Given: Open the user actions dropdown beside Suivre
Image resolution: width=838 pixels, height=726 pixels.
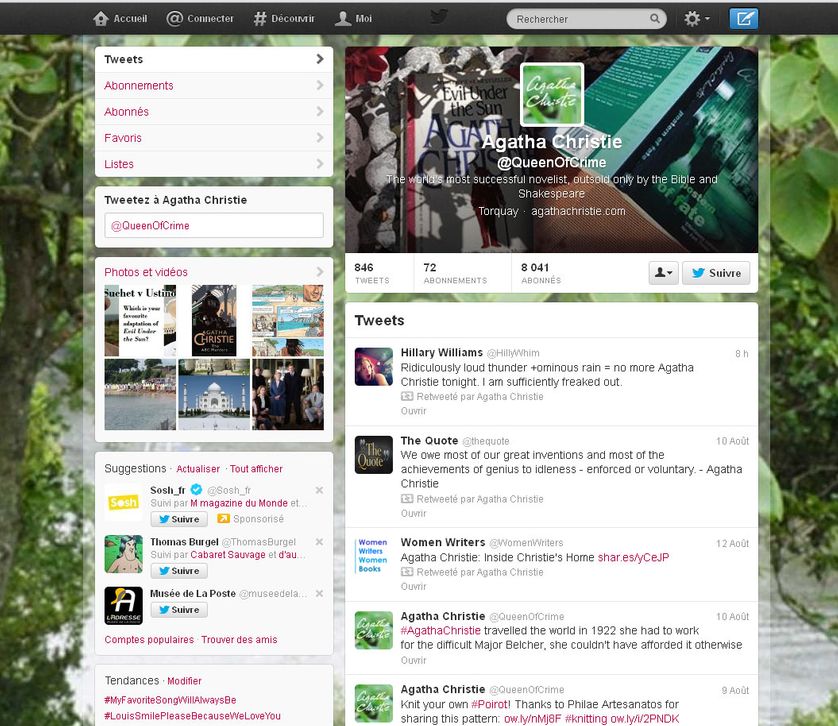Looking at the screenshot, I should coord(663,273).
